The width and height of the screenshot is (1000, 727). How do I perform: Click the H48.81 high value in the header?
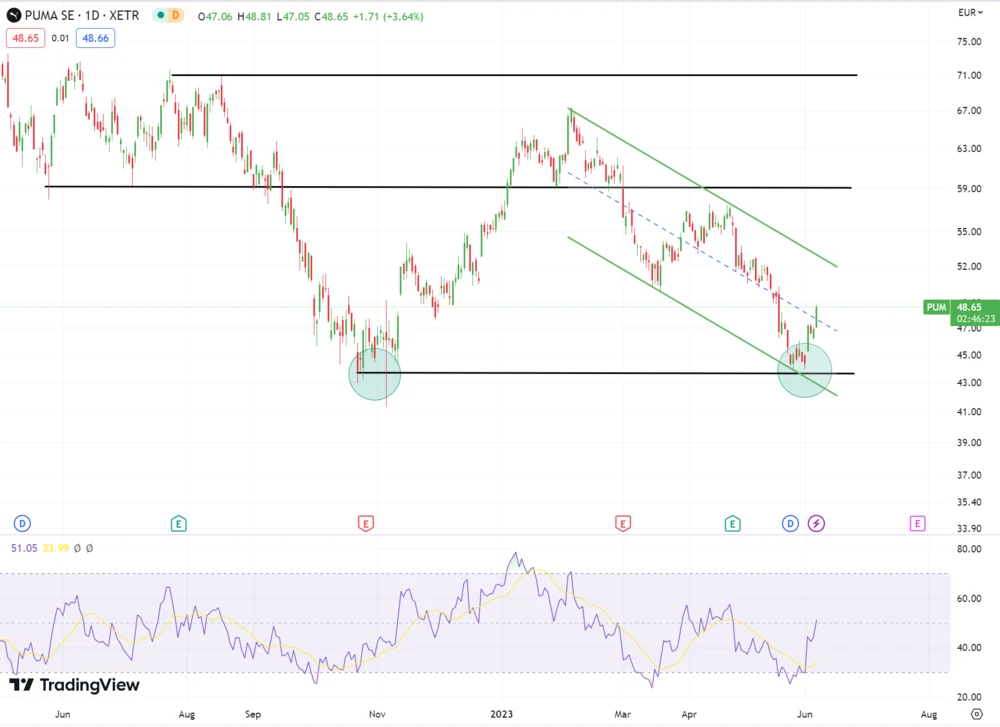coord(254,17)
